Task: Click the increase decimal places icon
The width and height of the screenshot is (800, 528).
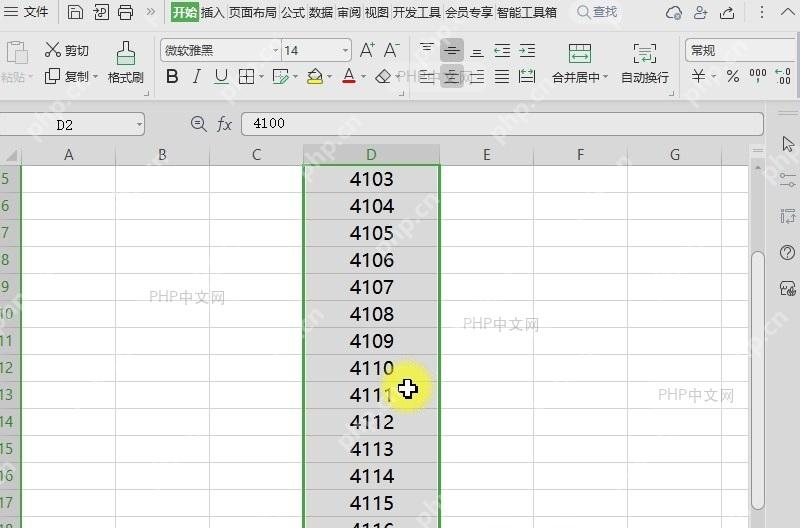Action: tap(783, 77)
